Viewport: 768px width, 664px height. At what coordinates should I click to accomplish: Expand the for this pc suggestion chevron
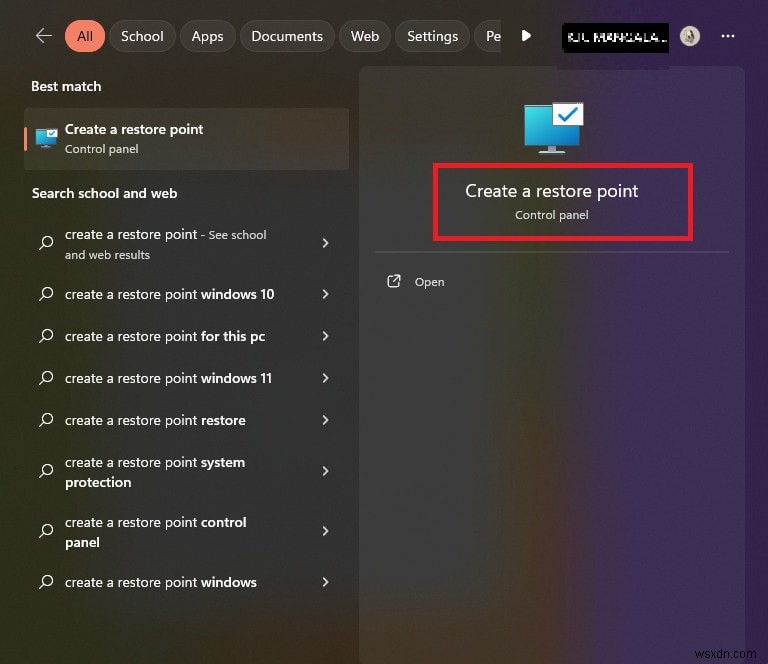tap(325, 336)
